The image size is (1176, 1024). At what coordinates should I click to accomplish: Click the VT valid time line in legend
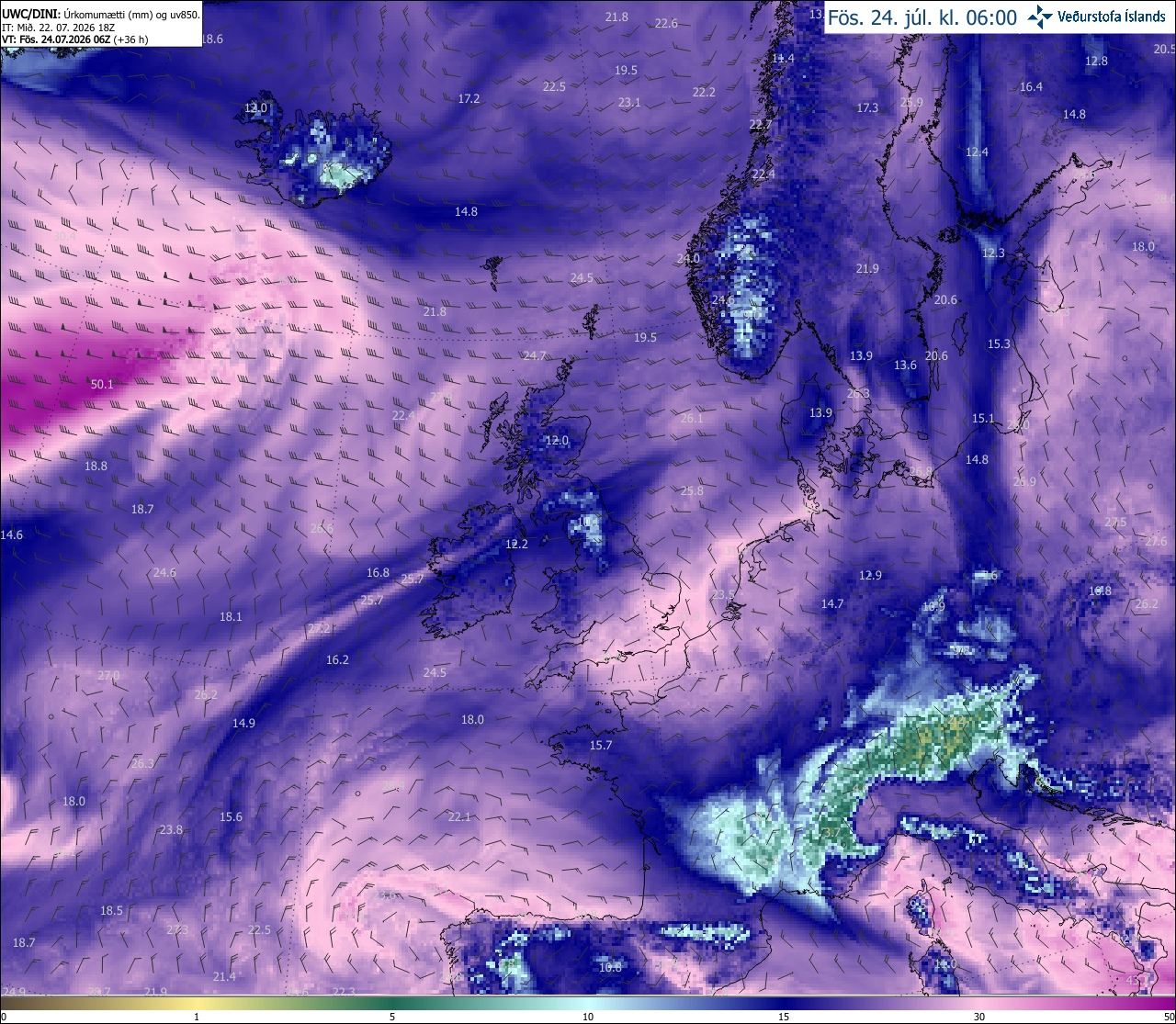[75, 39]
